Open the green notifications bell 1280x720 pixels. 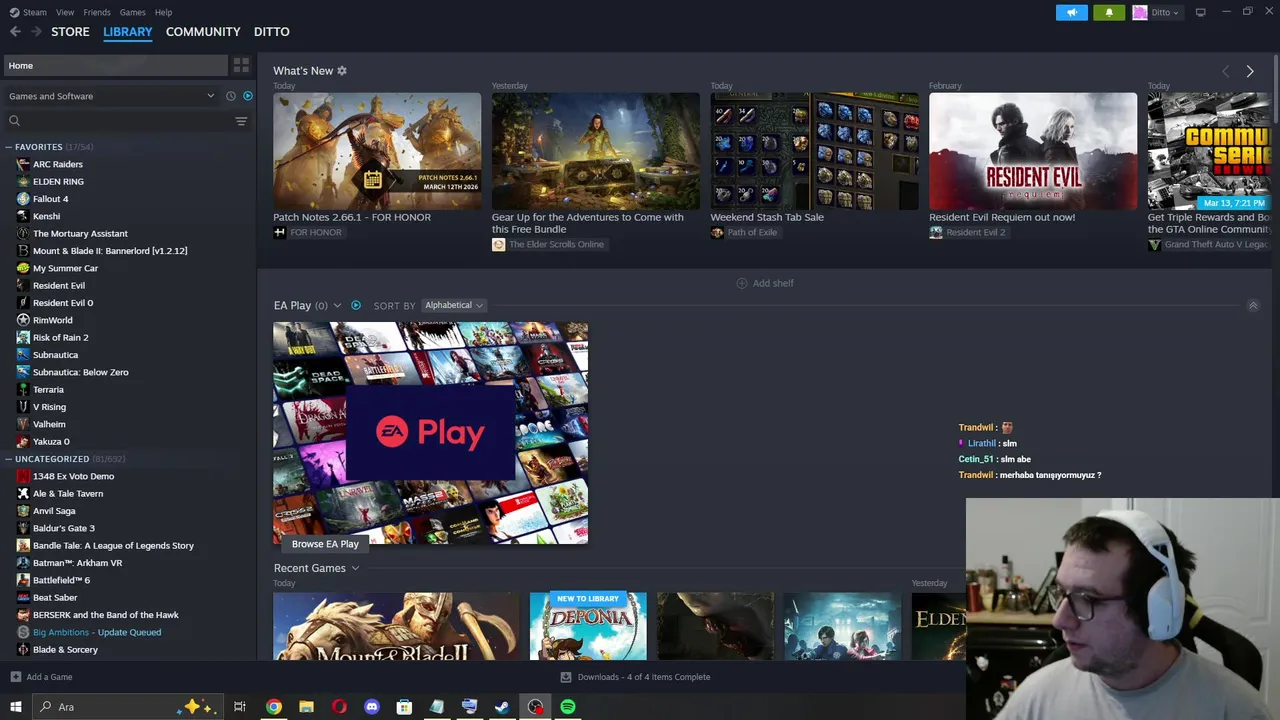1109,12
